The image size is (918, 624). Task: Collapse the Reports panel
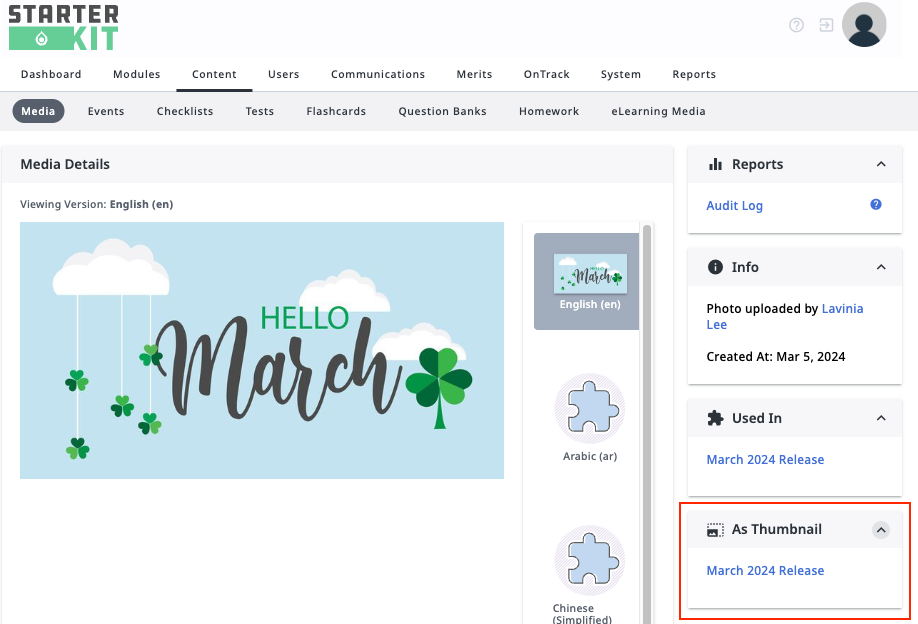tap(881, 164)
